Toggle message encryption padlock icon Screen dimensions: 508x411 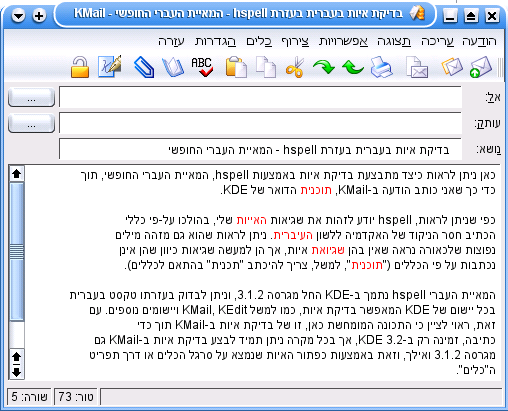80,67
